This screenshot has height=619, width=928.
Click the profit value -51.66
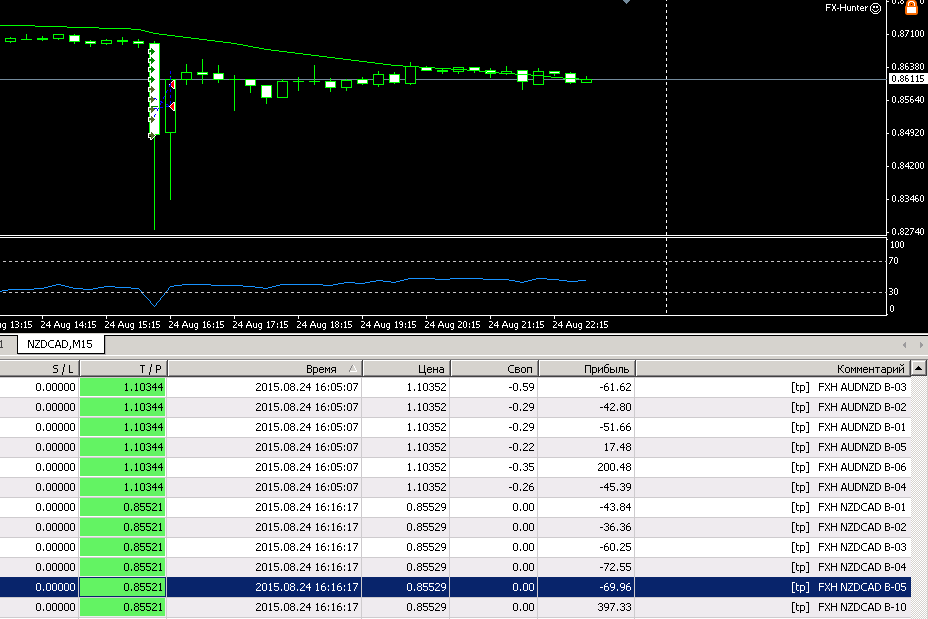(615, 427)
